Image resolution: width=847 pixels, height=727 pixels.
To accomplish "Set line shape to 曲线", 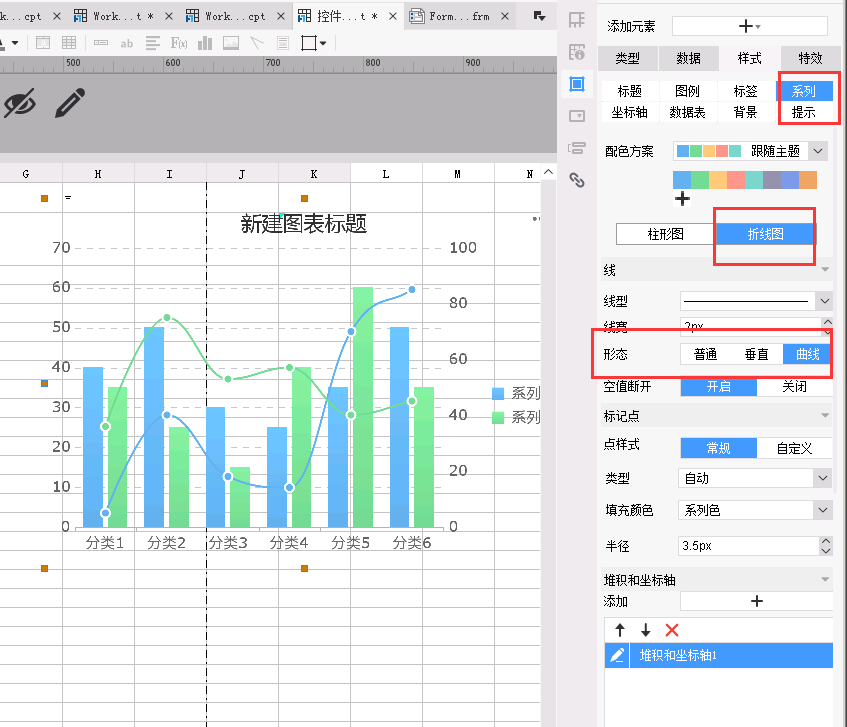I will click(x=808, y=354).
